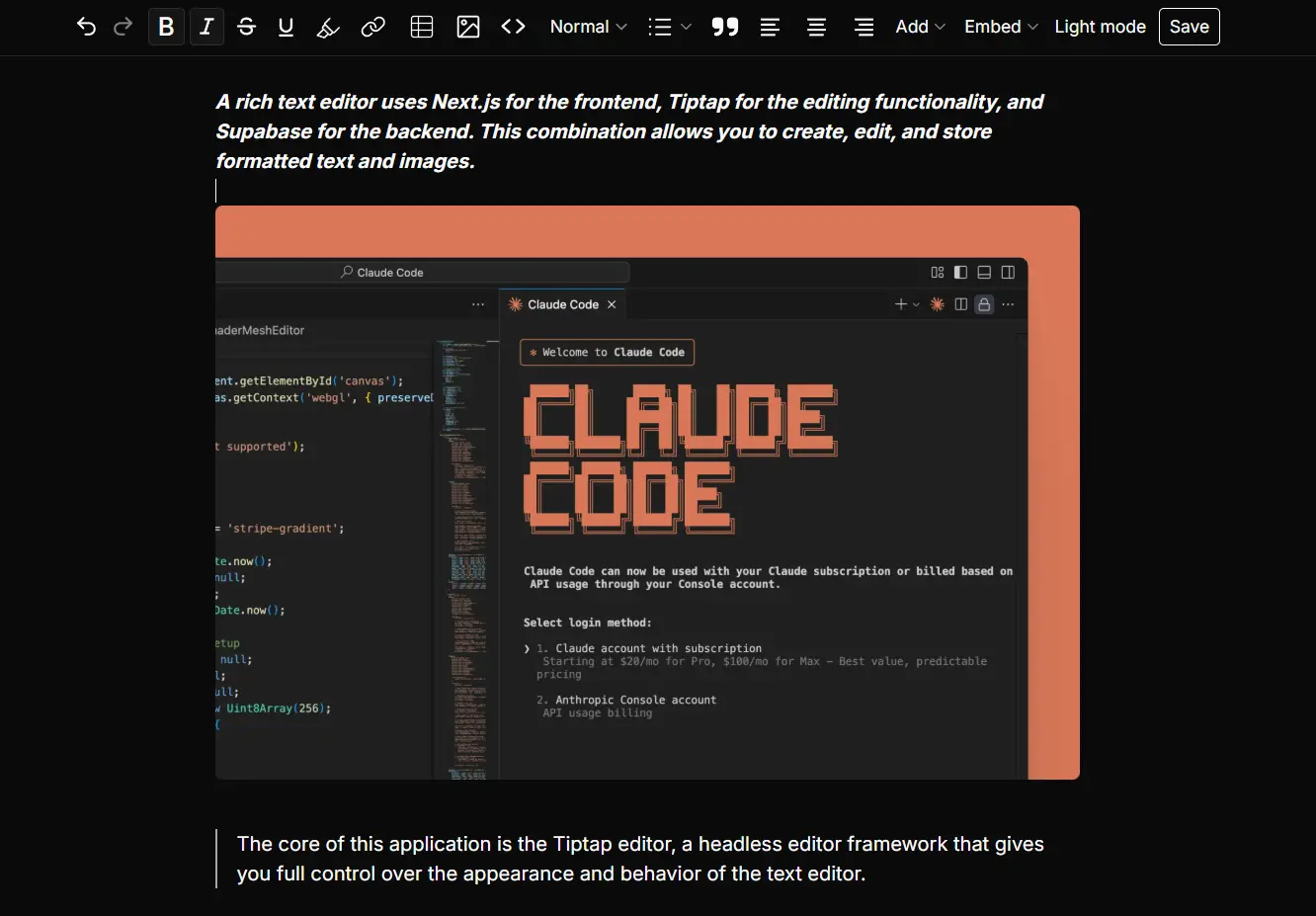Expand the list type dropdown
The image size is (1316, 916).
[669, 27]
